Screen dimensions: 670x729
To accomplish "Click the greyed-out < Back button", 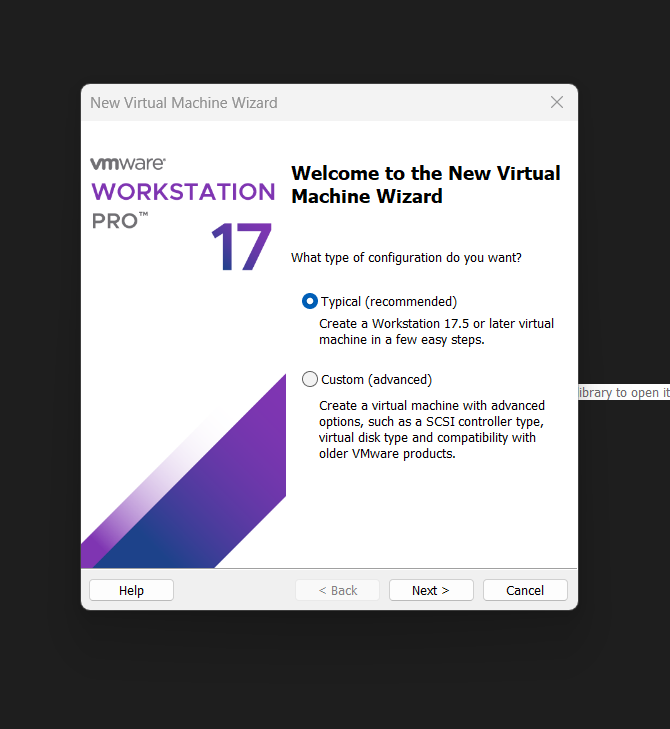I will tap(337, 590).
